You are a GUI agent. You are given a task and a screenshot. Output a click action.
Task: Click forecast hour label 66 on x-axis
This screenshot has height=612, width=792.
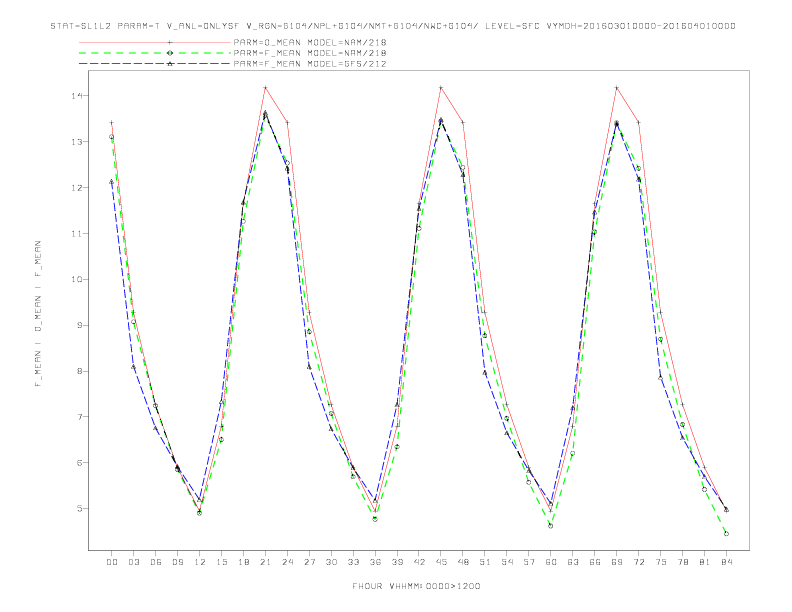[x=595, y=562]
